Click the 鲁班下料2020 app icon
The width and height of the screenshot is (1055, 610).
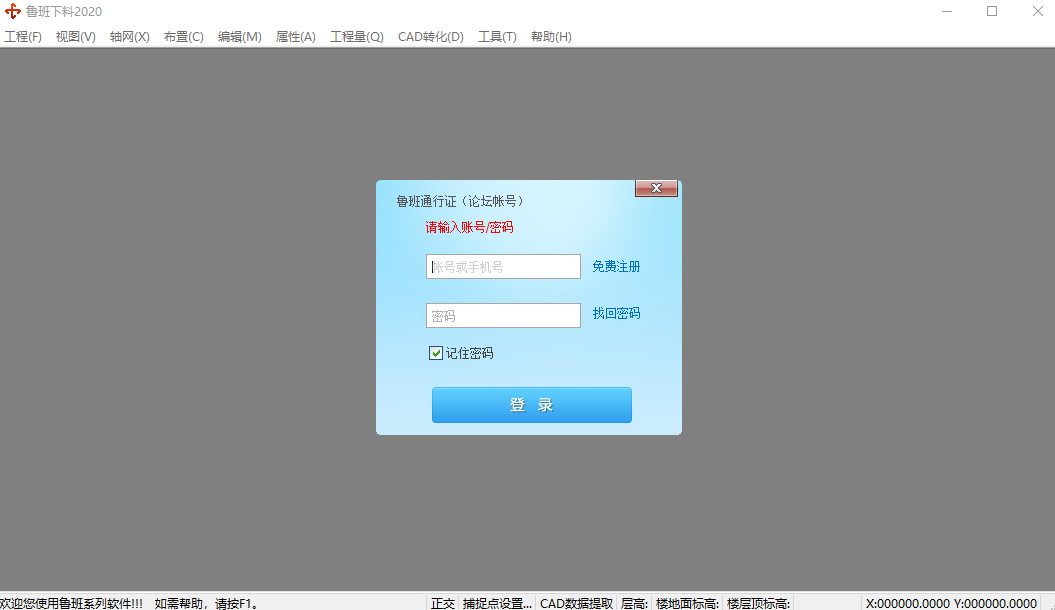[x=13, y=11]
